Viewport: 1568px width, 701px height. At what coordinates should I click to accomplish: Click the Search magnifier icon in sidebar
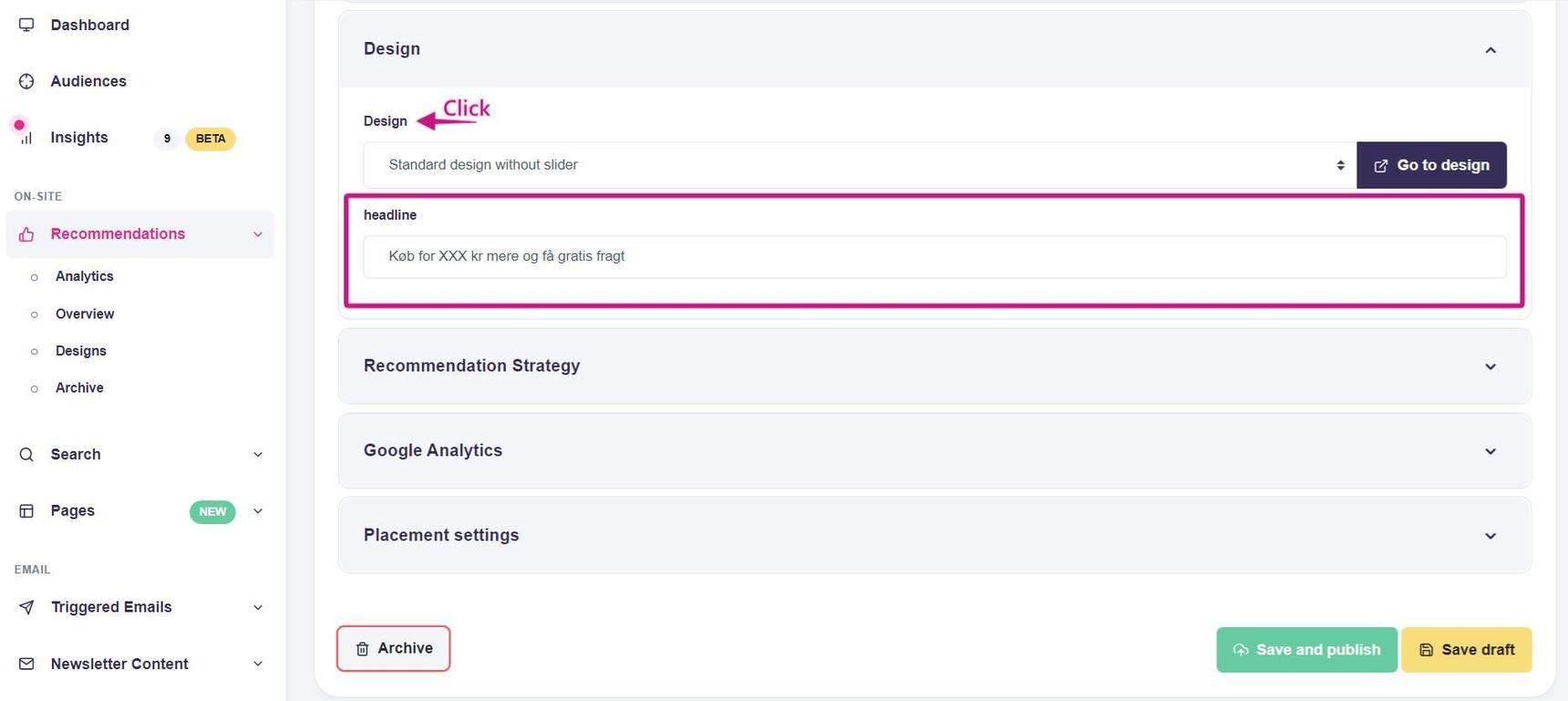coord(26,455)
